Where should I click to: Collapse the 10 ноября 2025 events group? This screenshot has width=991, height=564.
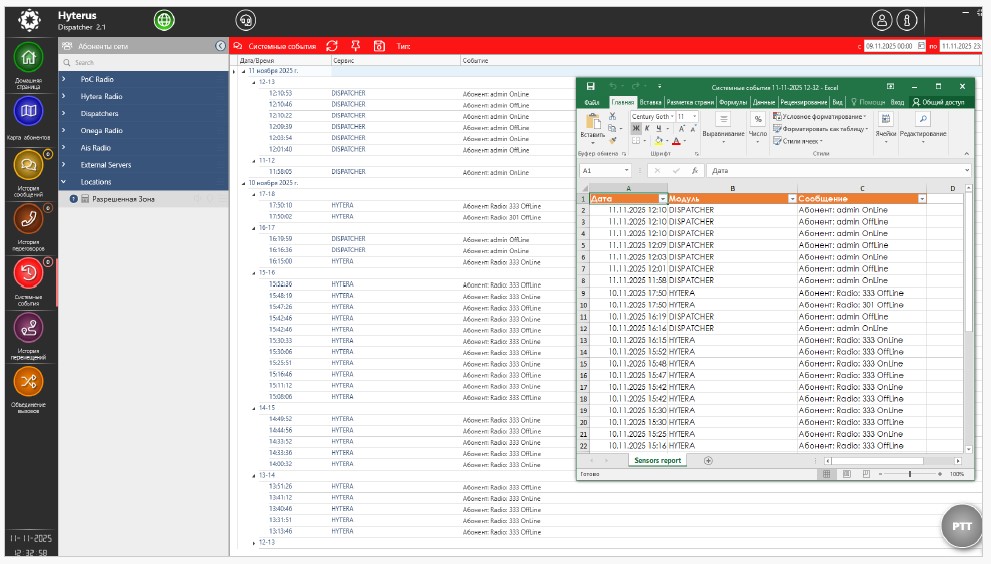[x=243, y=183]
